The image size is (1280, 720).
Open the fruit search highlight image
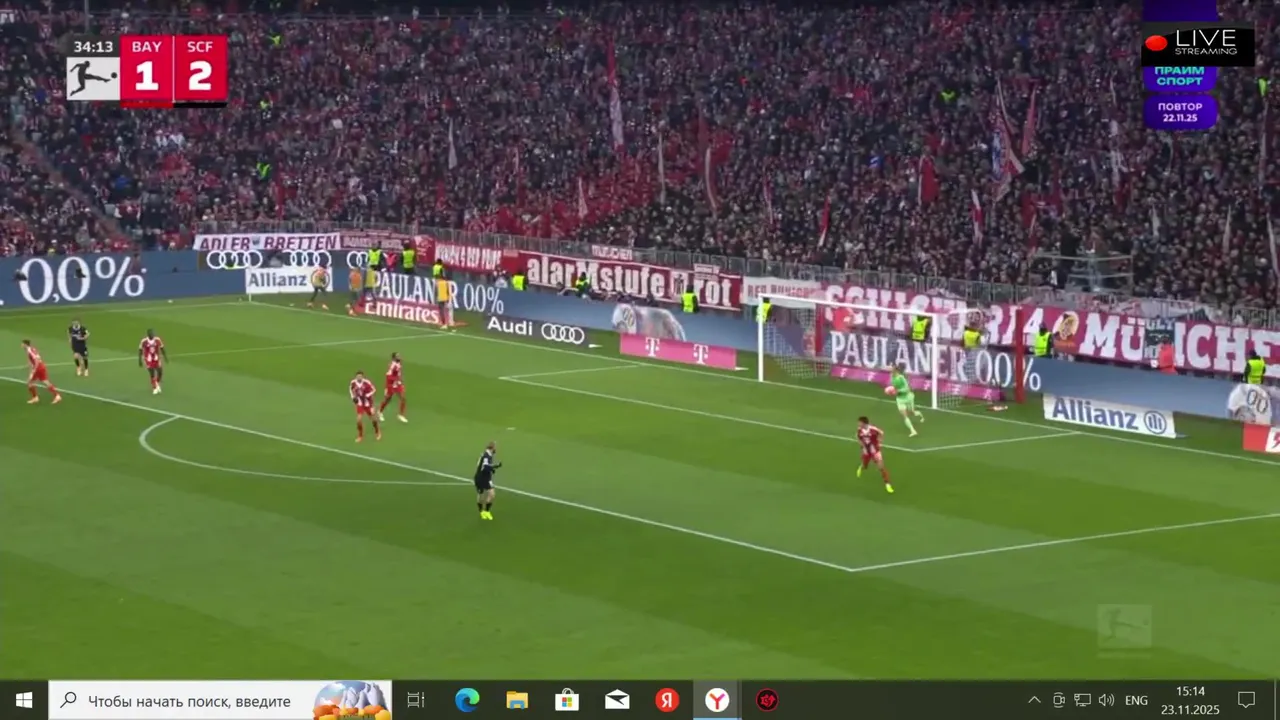pos(352,700)
